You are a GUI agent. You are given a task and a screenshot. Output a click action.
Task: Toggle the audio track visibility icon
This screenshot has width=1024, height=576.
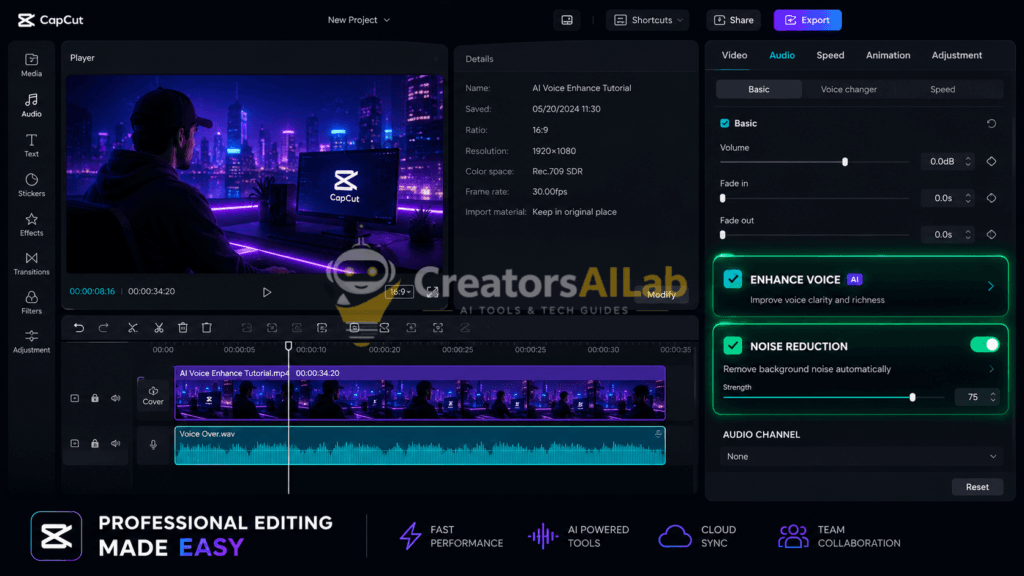74,443
